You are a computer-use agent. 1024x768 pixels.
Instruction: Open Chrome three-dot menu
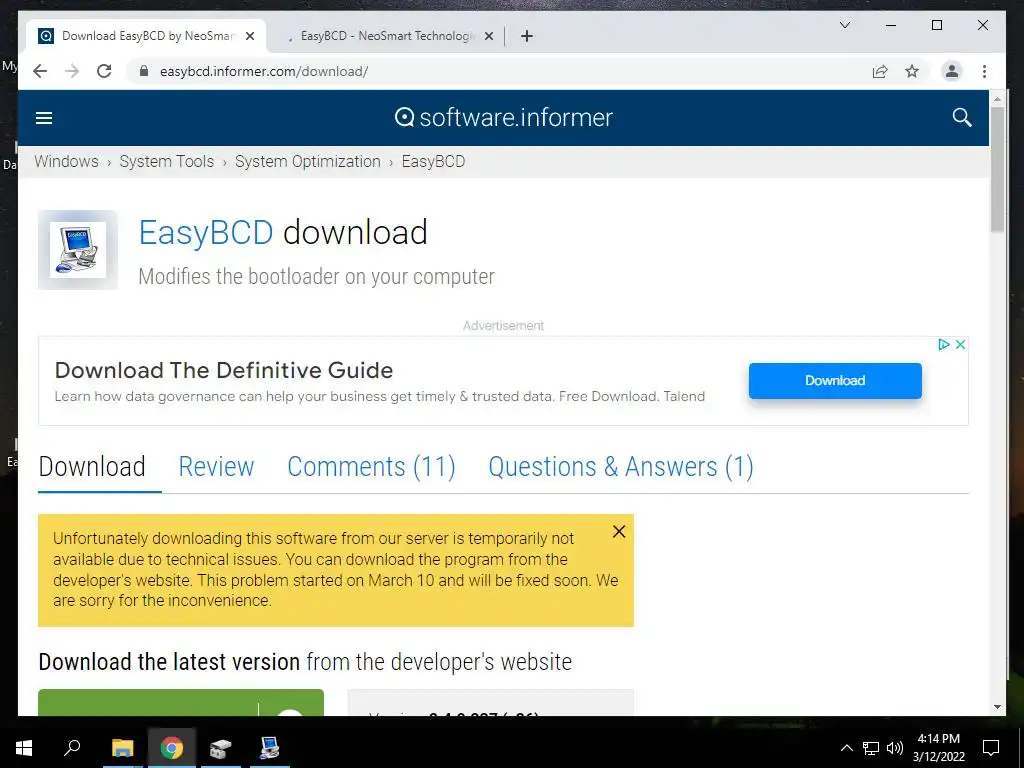click(984, 71)
